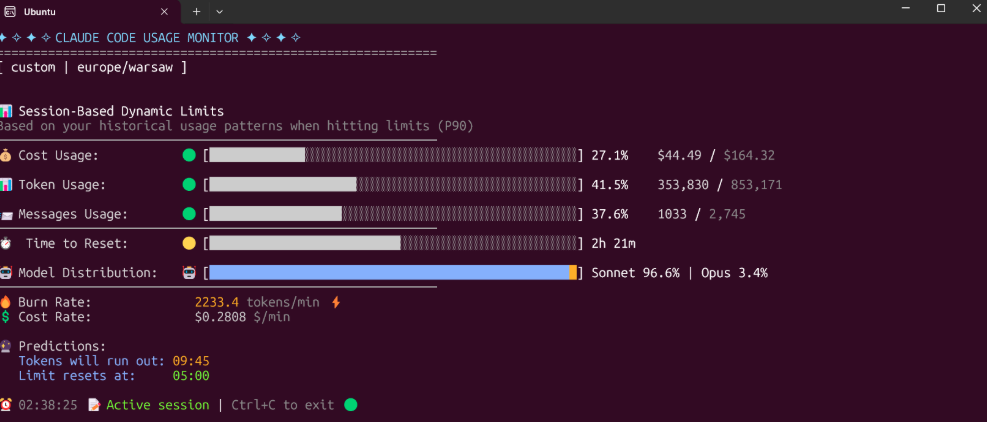
Task: Click the green Cost Usage status dot
Action: (189, 155)
